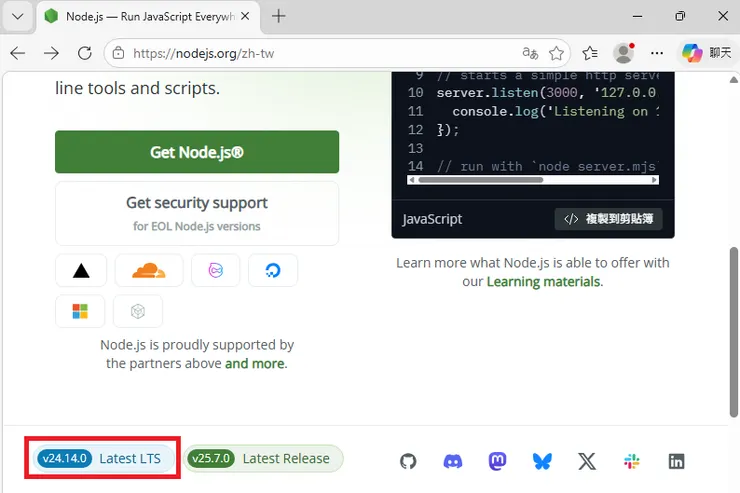
Task: Click page scrollbar up arrow
Action: pyautogui.click(x=733, y=80)
